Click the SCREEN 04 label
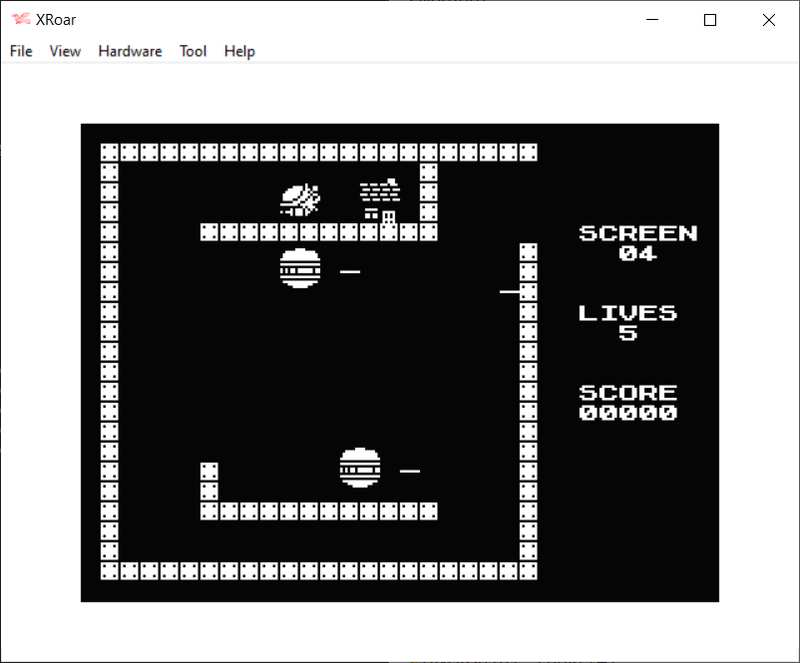This screenshot has width=800, height=663. 638,243
